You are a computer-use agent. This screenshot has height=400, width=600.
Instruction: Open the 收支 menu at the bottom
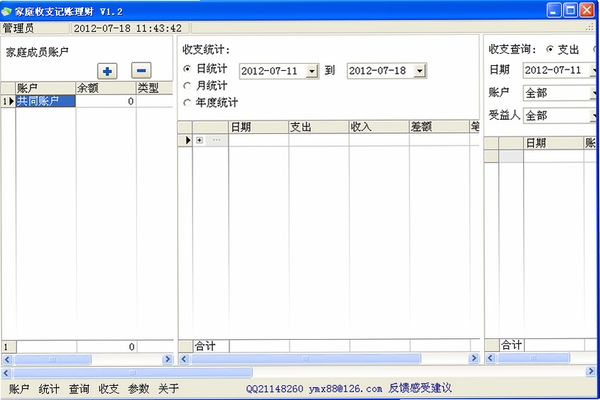coord(109,389)
